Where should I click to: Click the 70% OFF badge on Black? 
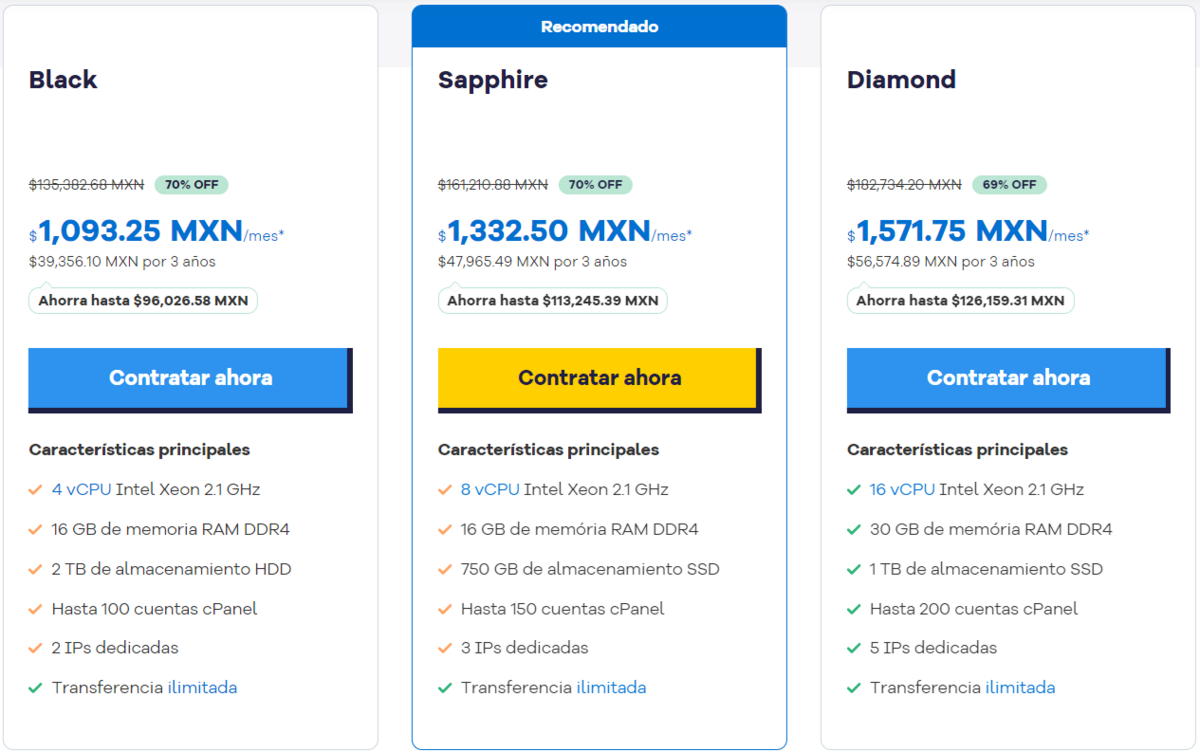pyautogui.click(x=191, y=185)
